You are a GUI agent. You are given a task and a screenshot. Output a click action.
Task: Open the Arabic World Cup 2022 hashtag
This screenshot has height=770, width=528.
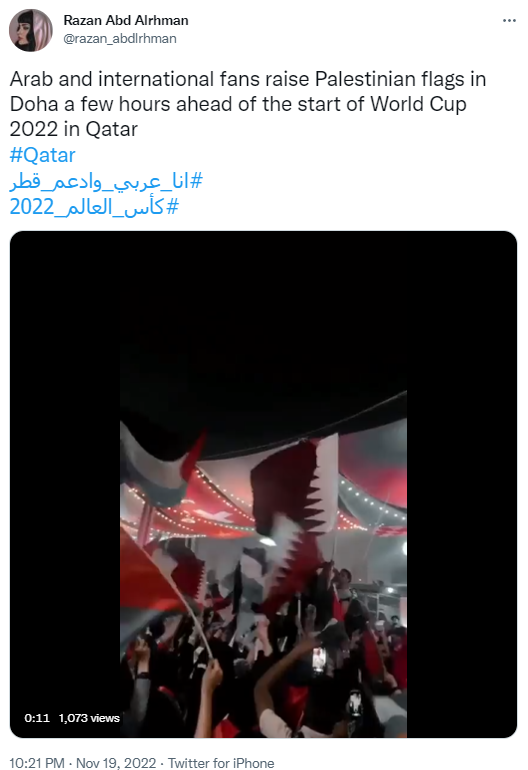coord(94,207)
